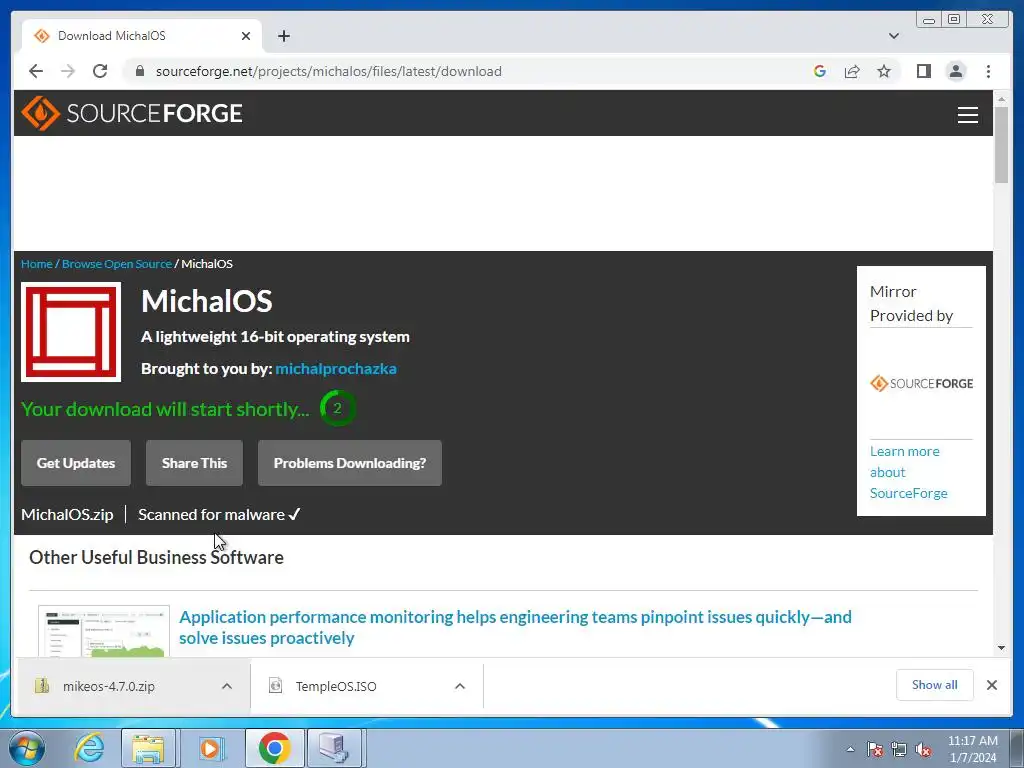Click the Scanned for malware text
Image resolution: width=1024 pixels, height=768 pixels.
219,515
